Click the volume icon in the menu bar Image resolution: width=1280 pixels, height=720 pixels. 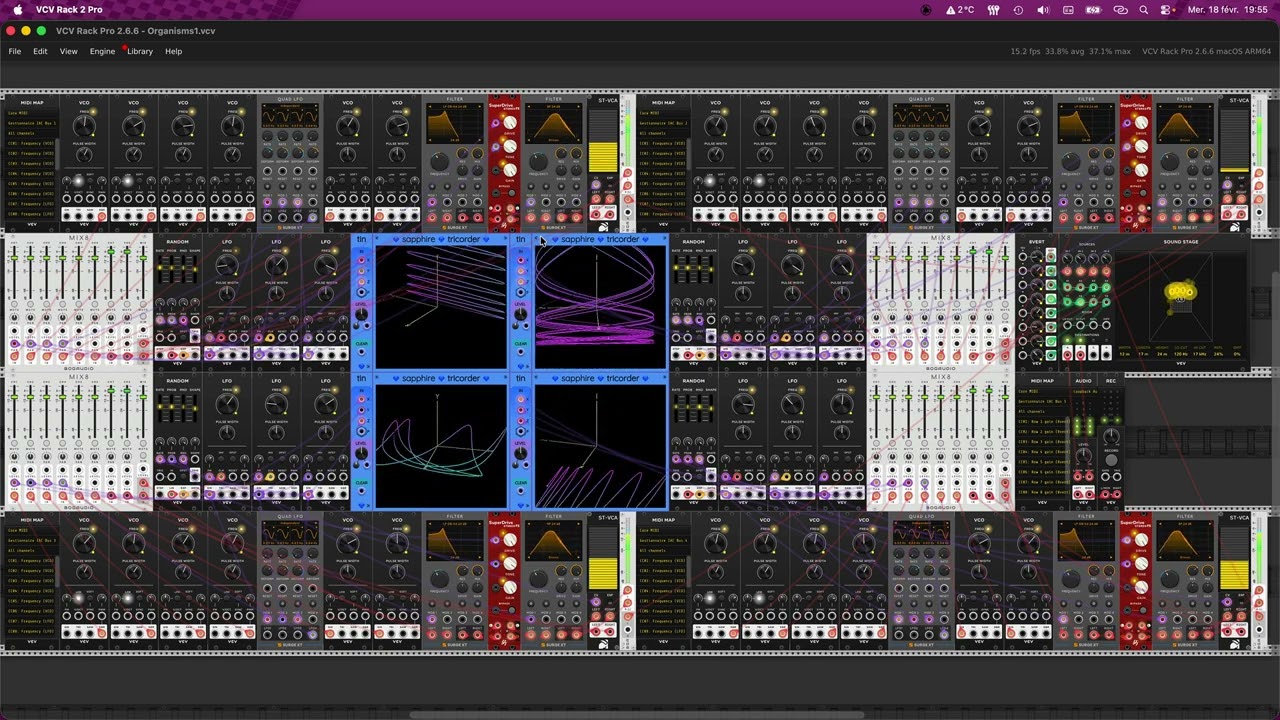[1043, 9]
